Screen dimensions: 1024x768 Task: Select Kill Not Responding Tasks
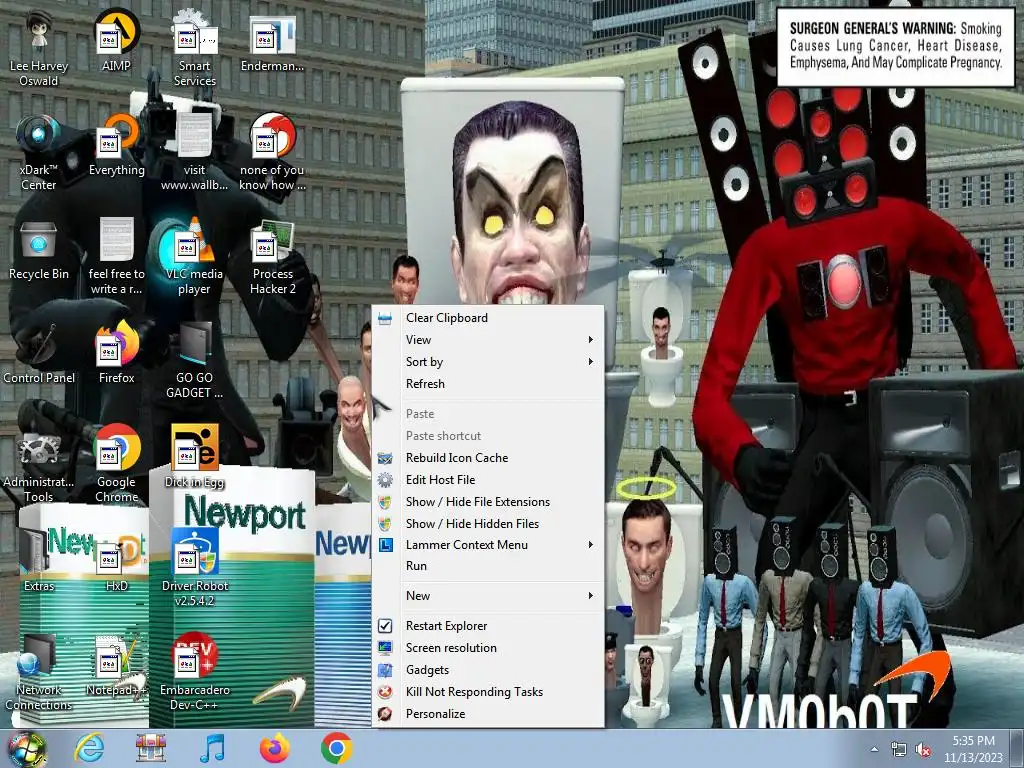[x=487, y=692]
